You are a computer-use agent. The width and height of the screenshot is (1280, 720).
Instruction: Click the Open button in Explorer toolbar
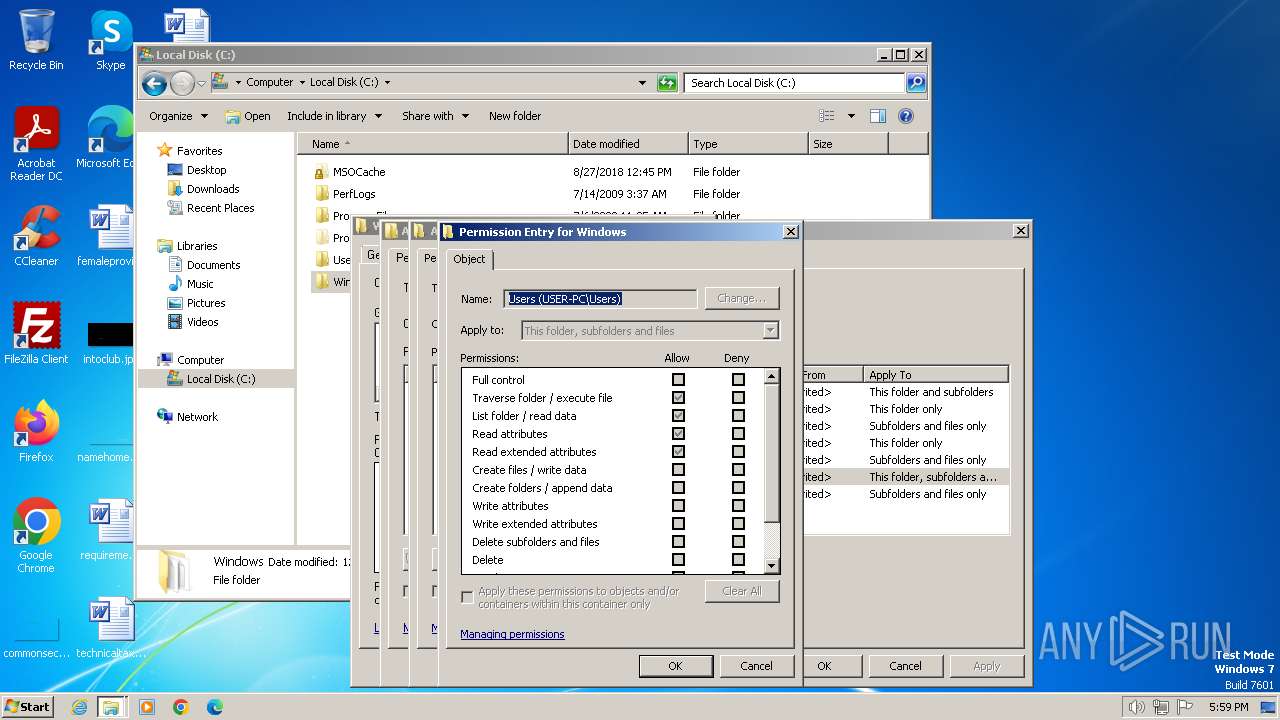click(x=248, y=116)
